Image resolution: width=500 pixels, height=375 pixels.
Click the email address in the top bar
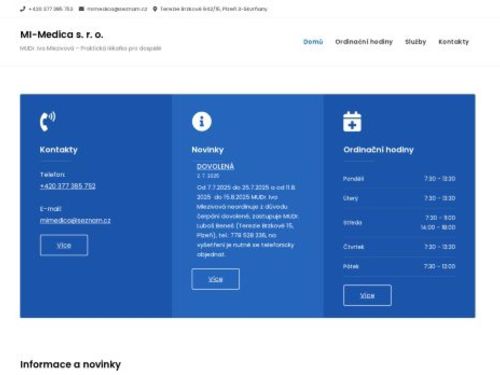[x=117, y=9]
